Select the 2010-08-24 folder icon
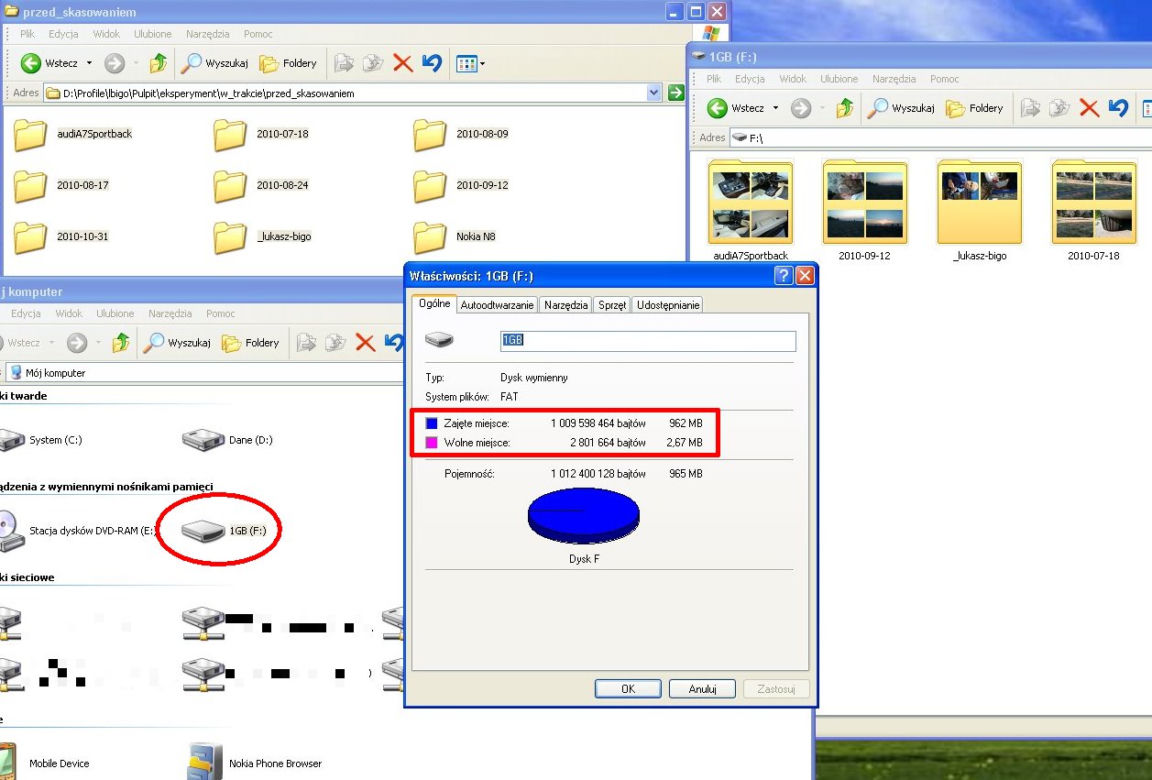 click(x=230, y=186)
